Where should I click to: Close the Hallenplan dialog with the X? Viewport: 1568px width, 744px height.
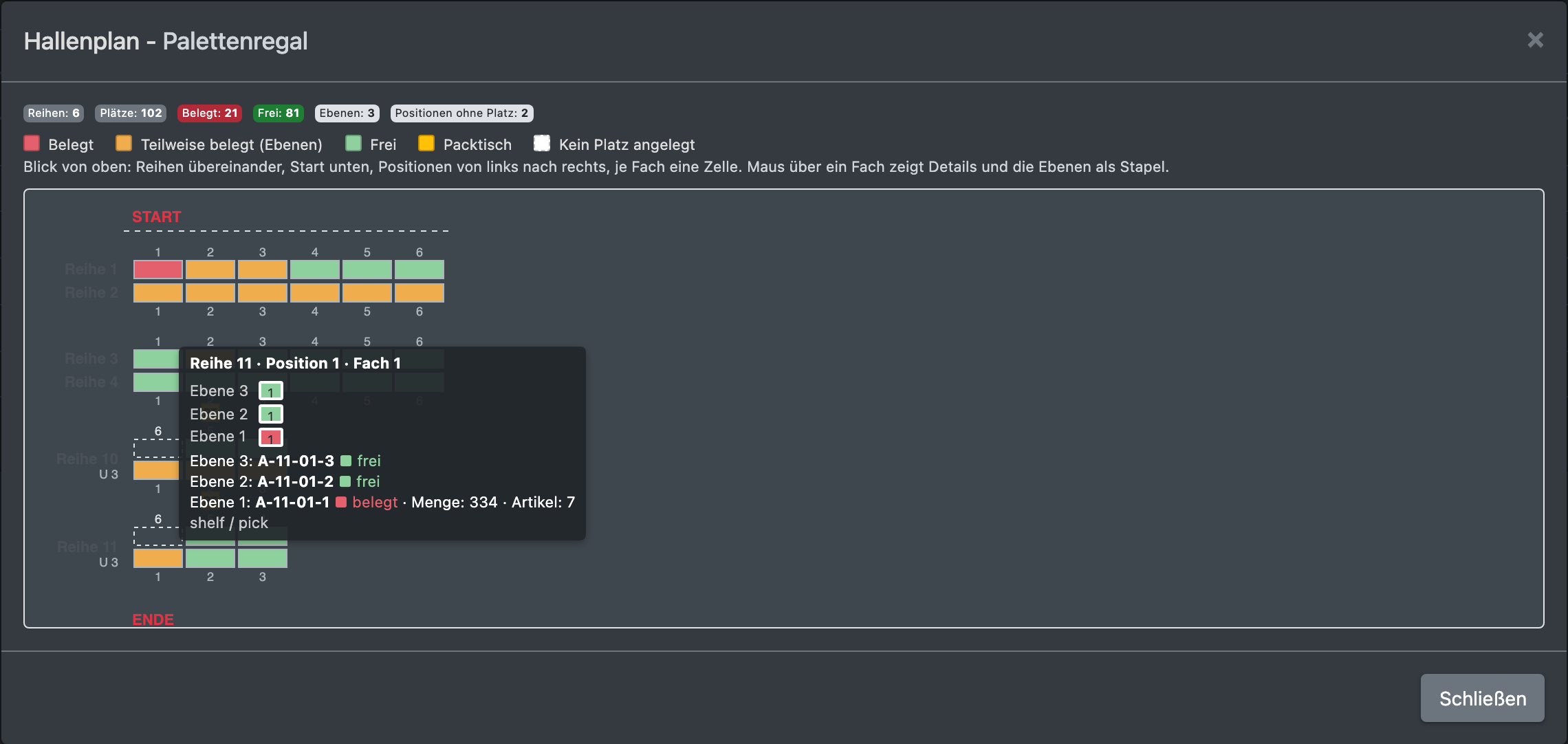click(x=1535, y=40)
